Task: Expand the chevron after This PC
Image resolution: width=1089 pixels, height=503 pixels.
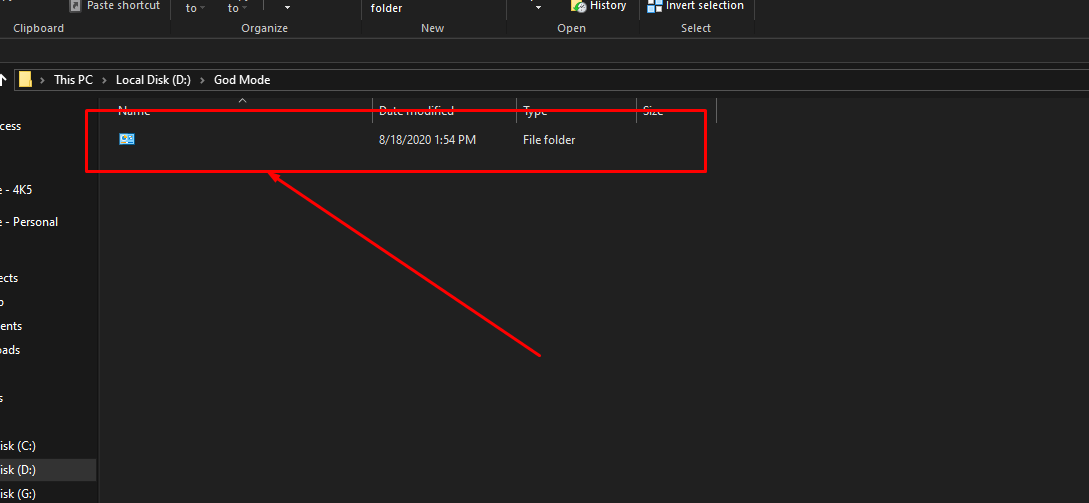Action: coord(104,80)
